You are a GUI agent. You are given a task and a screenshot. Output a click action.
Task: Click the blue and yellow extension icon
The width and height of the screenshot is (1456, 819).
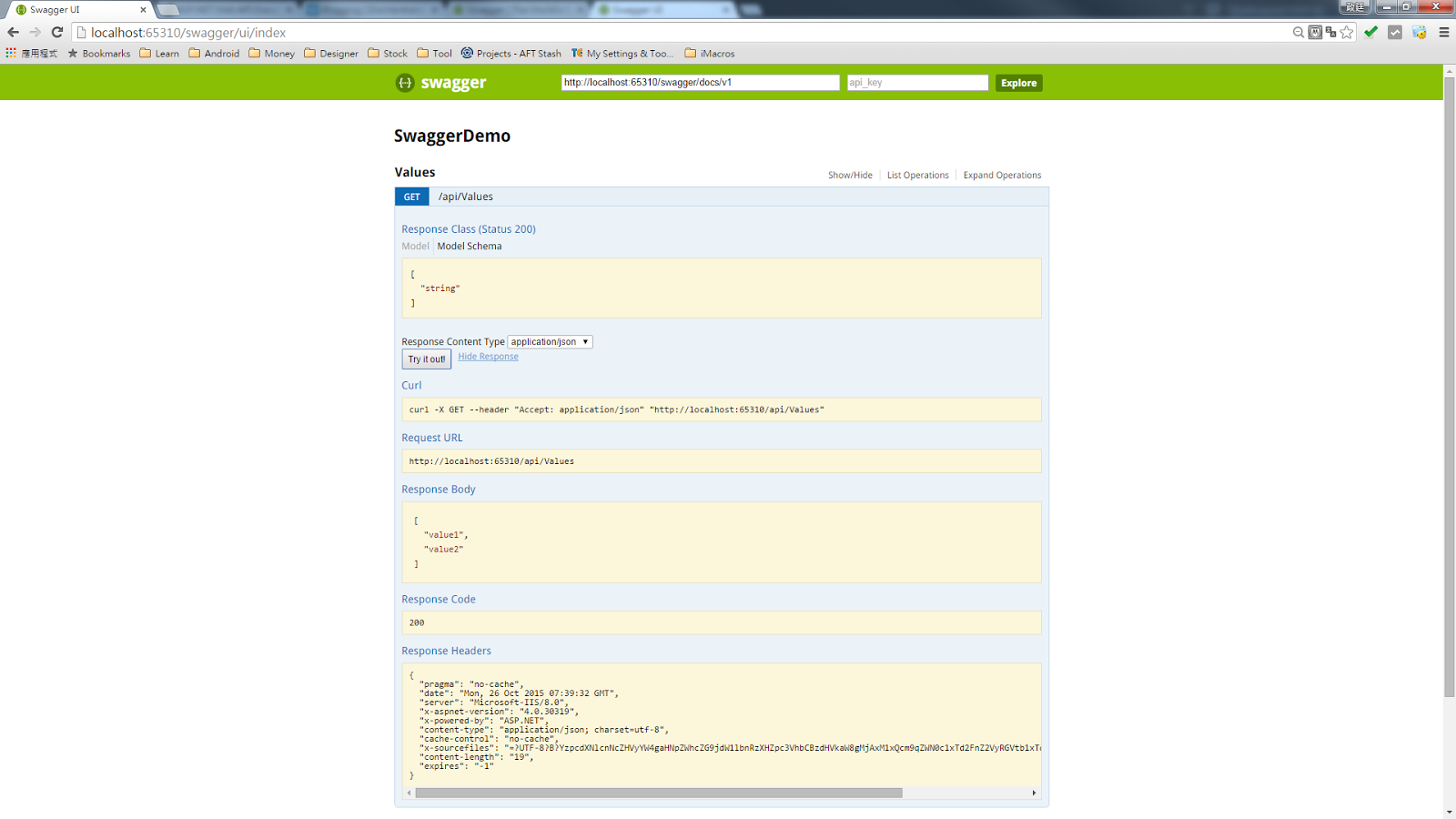pos(1419,32)
